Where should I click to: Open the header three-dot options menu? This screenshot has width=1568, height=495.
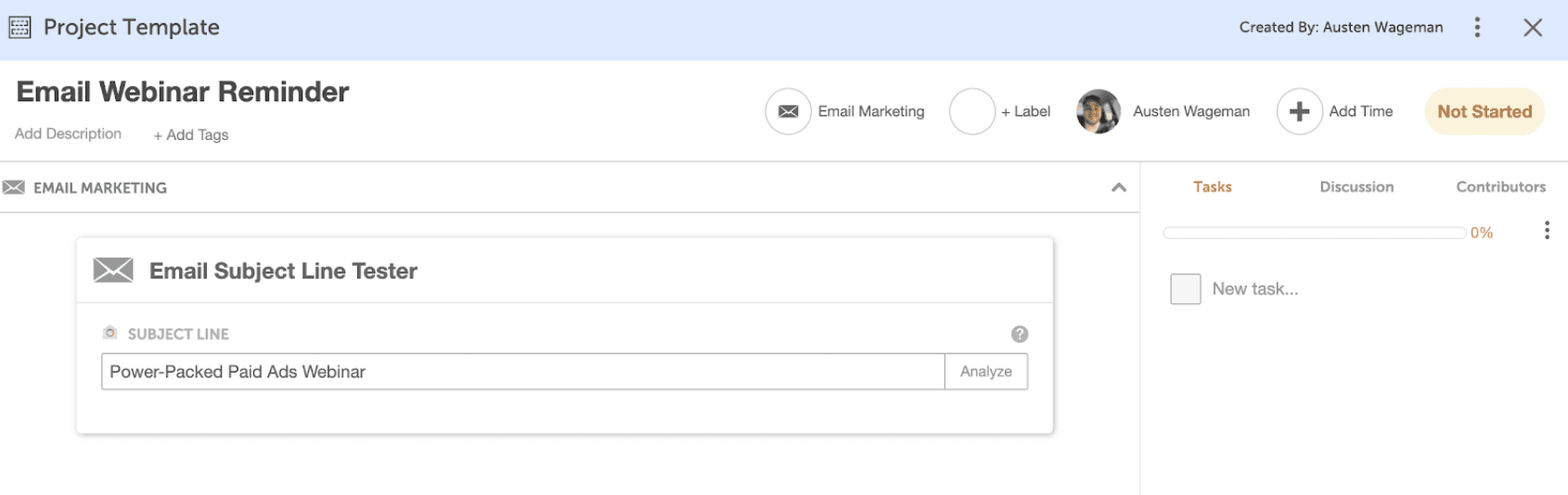(1477, 28)
